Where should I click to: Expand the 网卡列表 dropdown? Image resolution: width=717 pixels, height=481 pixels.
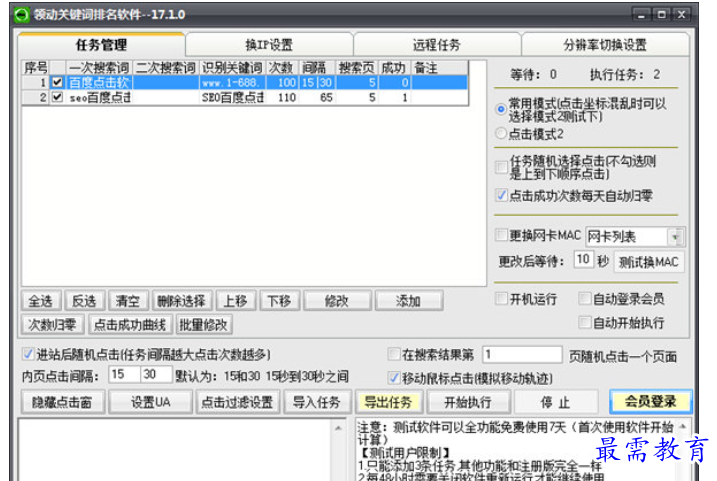(675, 237)
